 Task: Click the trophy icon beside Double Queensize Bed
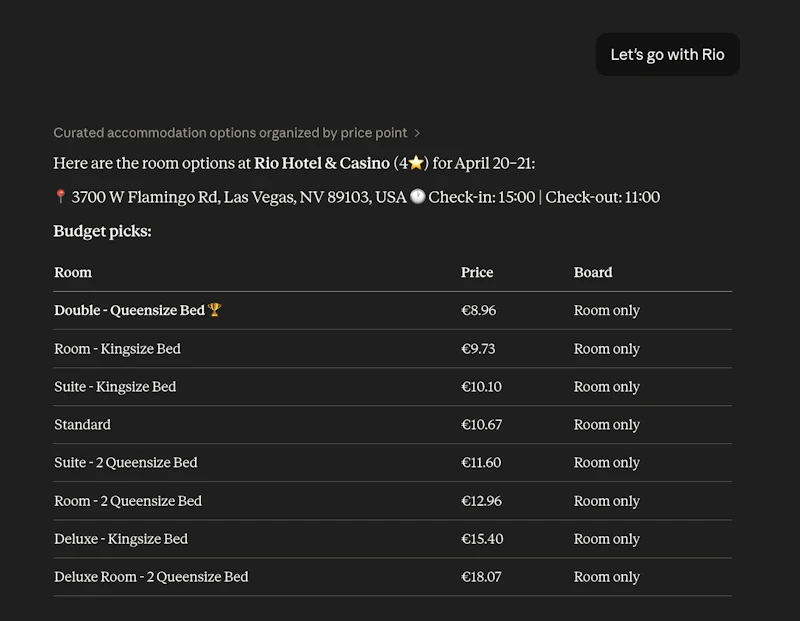(214, 310)
